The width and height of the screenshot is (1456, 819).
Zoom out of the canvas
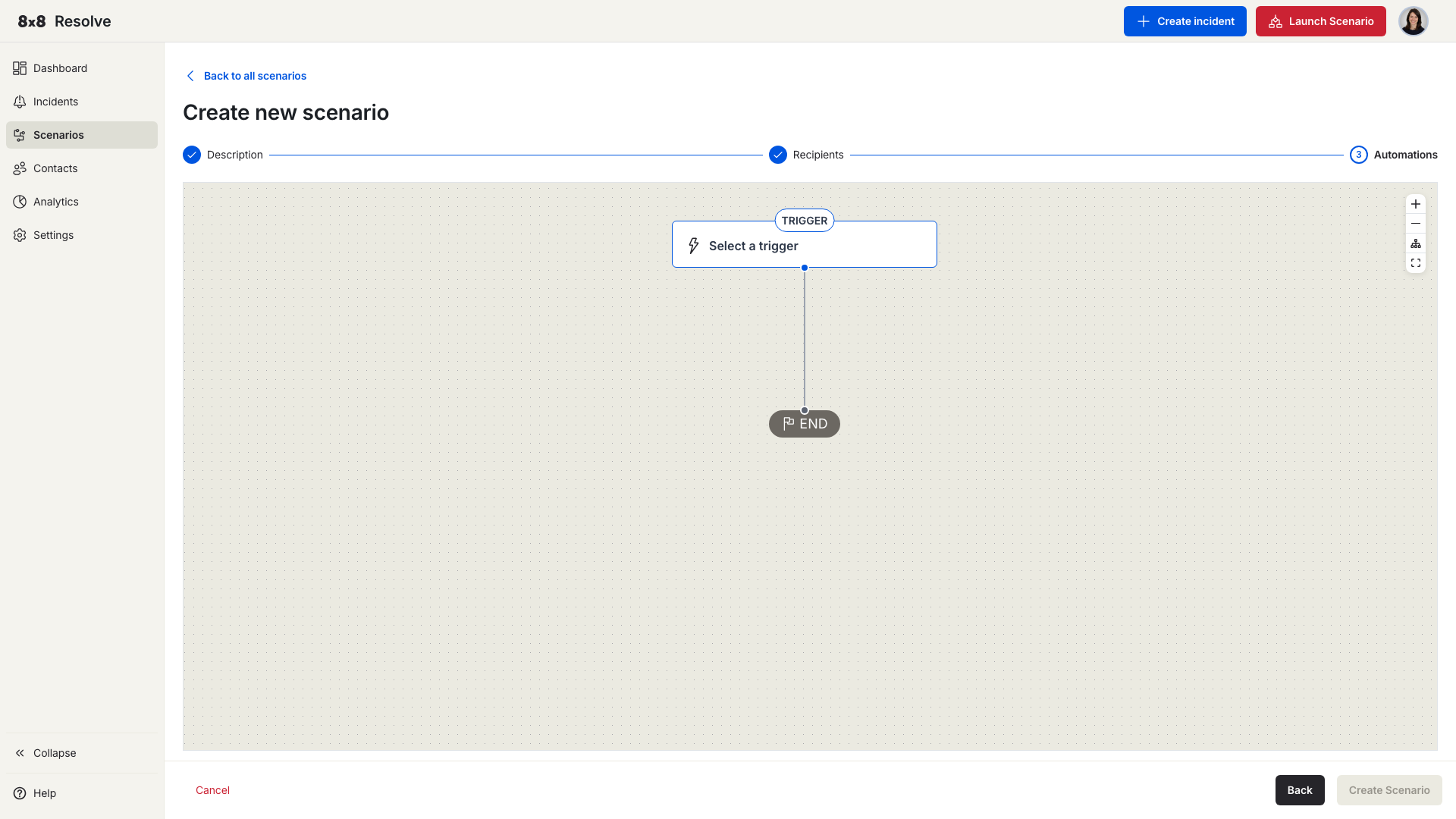(1416, 224)
